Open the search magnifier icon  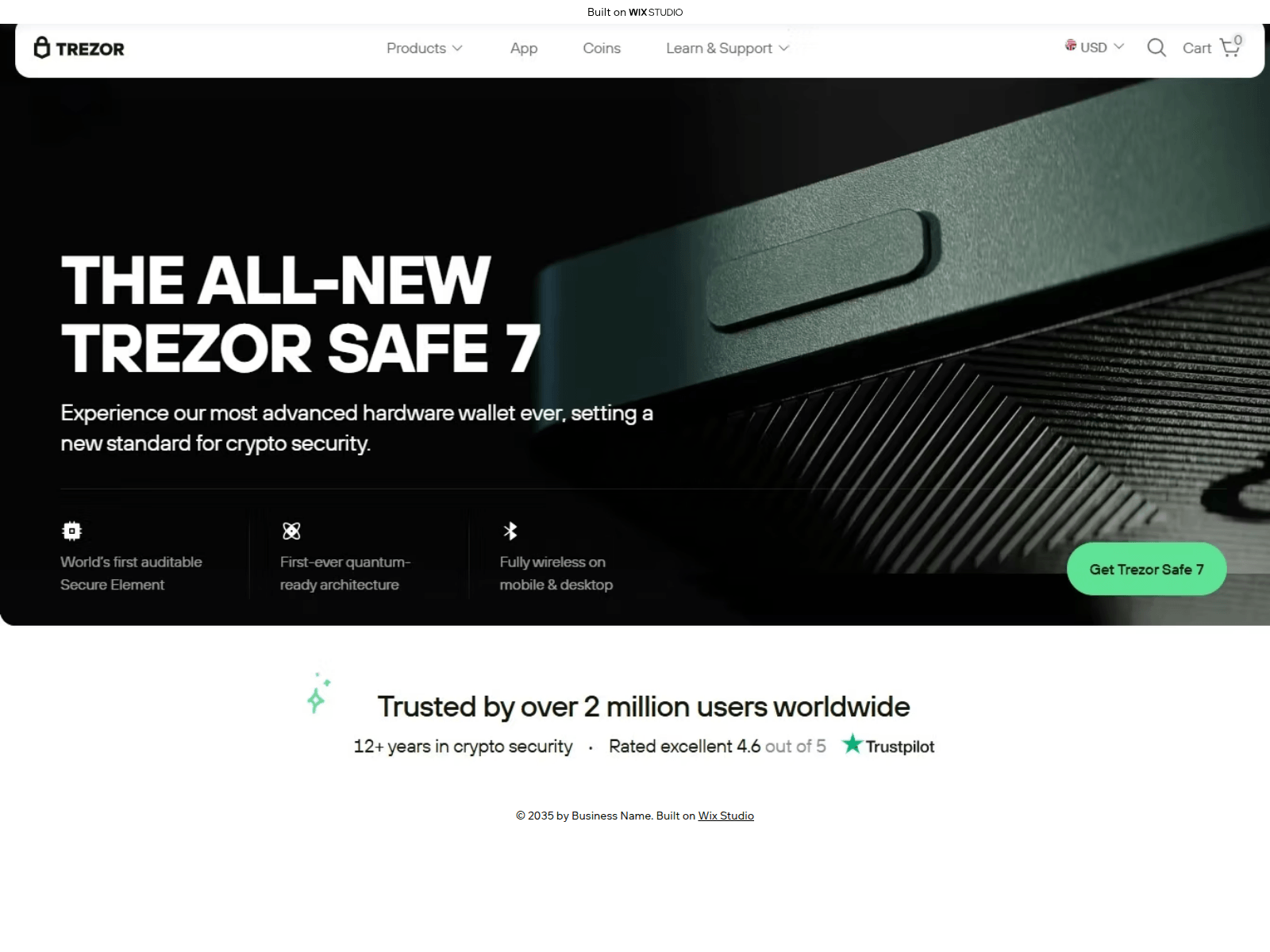click(1156, 48)
